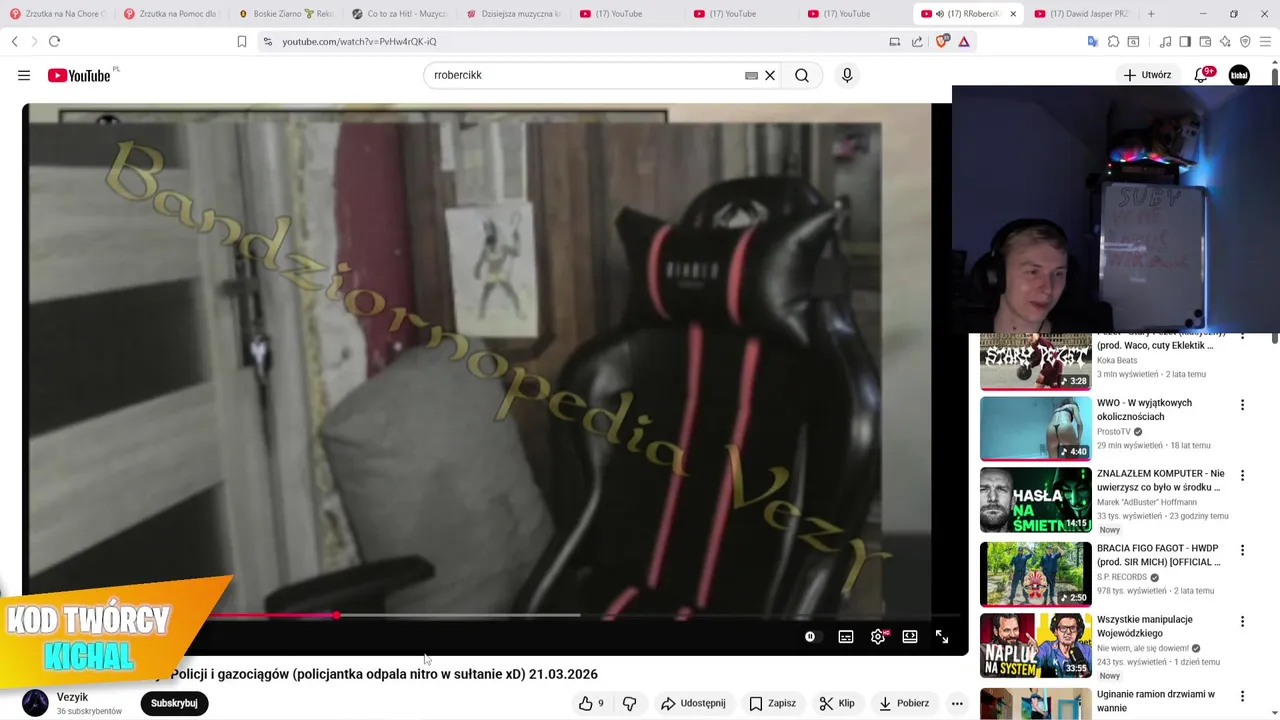Switch to theater mode in player
The image size is (1280, 720).
[910, 637]
